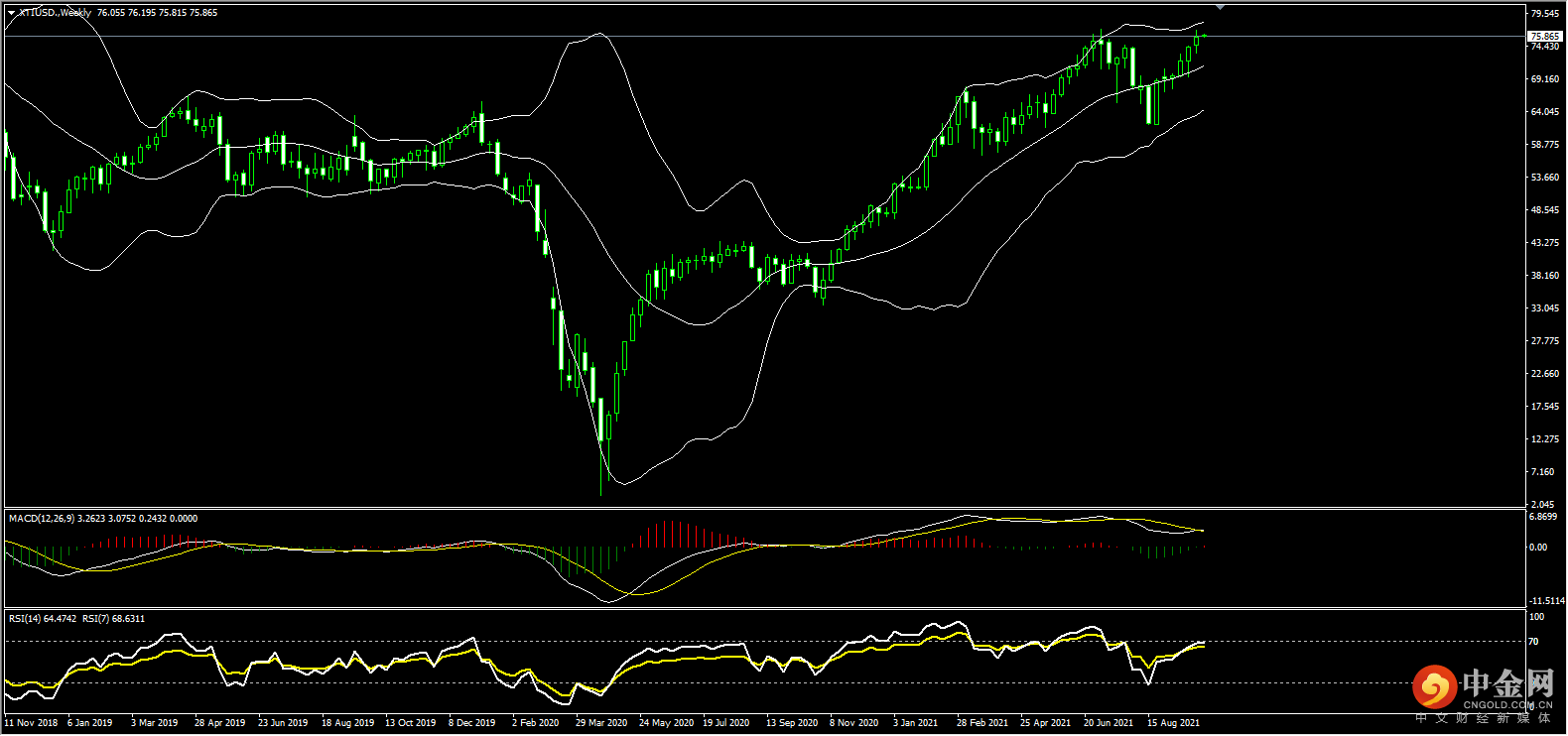Click the 28 Apr 2019 date label

(x=219, y=723)
